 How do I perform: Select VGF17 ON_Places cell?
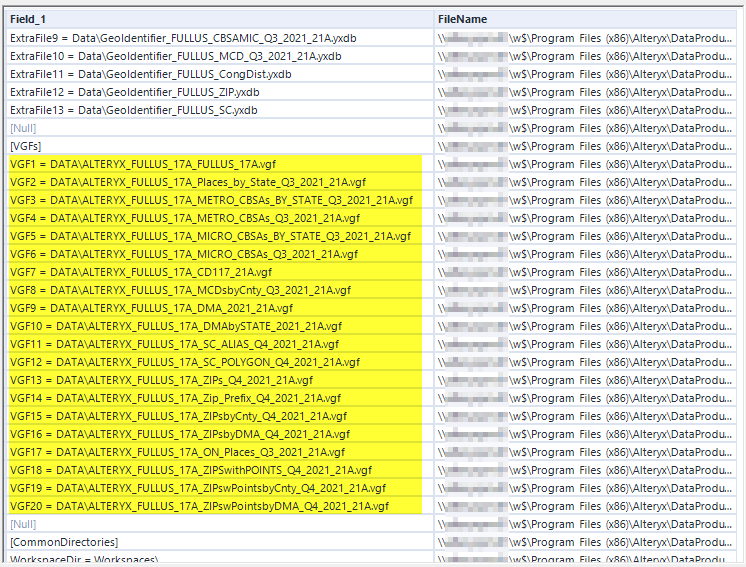[220, 452]
